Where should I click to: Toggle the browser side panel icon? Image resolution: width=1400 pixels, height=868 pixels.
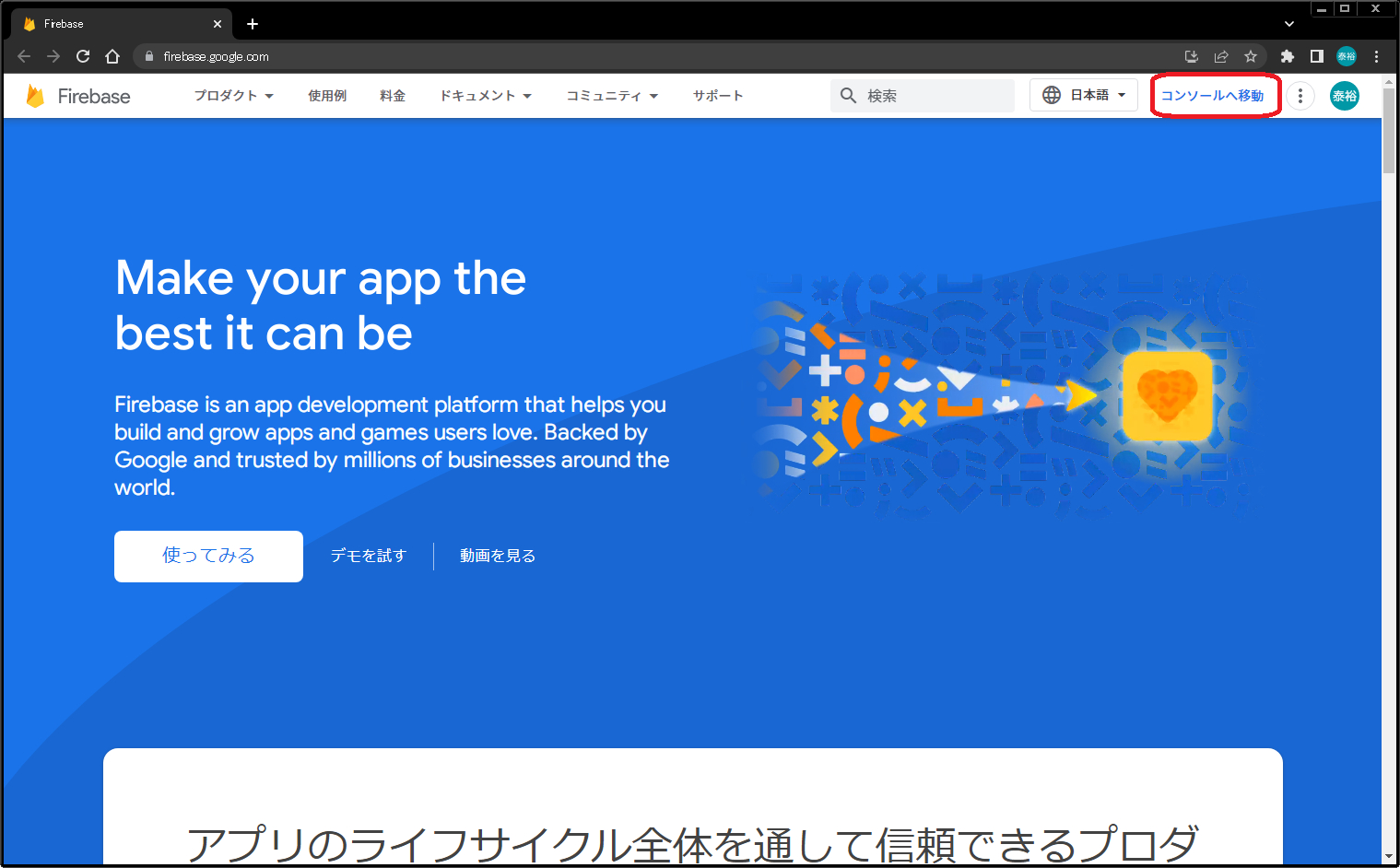[1317, 56]
